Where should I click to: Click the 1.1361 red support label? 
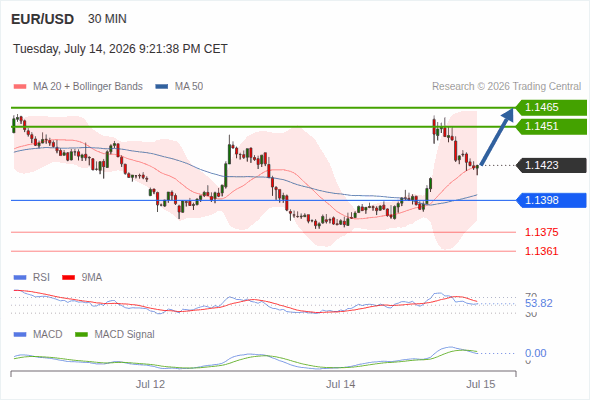pyautogui.click(x=541, y=251)
